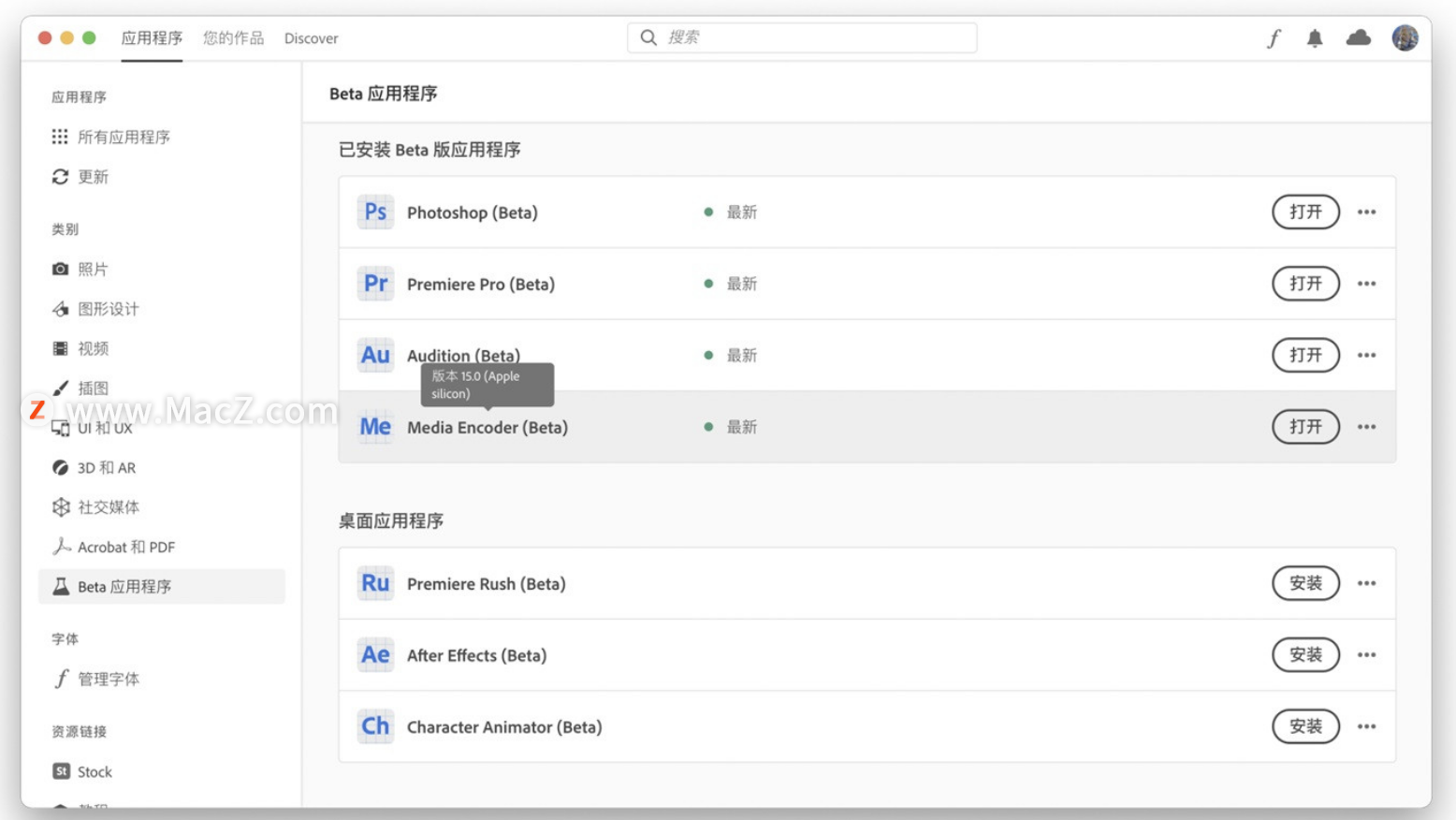Click 安装 for After Effects (Beta)
The image size is (1456, 820).
click(x=1305, y=655)
